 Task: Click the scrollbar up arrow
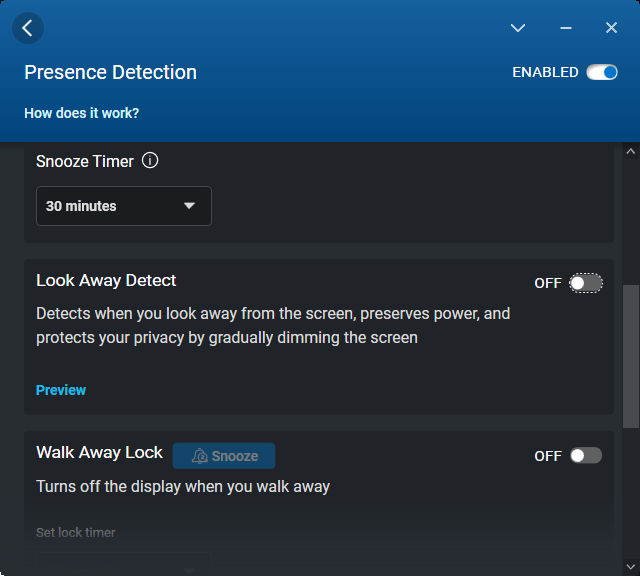(630, 152)
